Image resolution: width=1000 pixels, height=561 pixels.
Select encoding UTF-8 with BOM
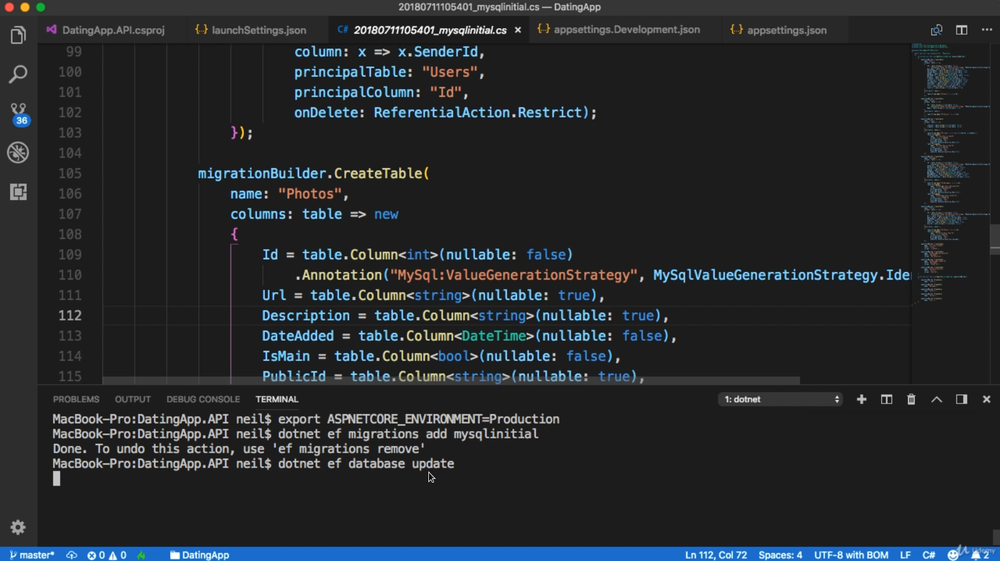(851, 555)
